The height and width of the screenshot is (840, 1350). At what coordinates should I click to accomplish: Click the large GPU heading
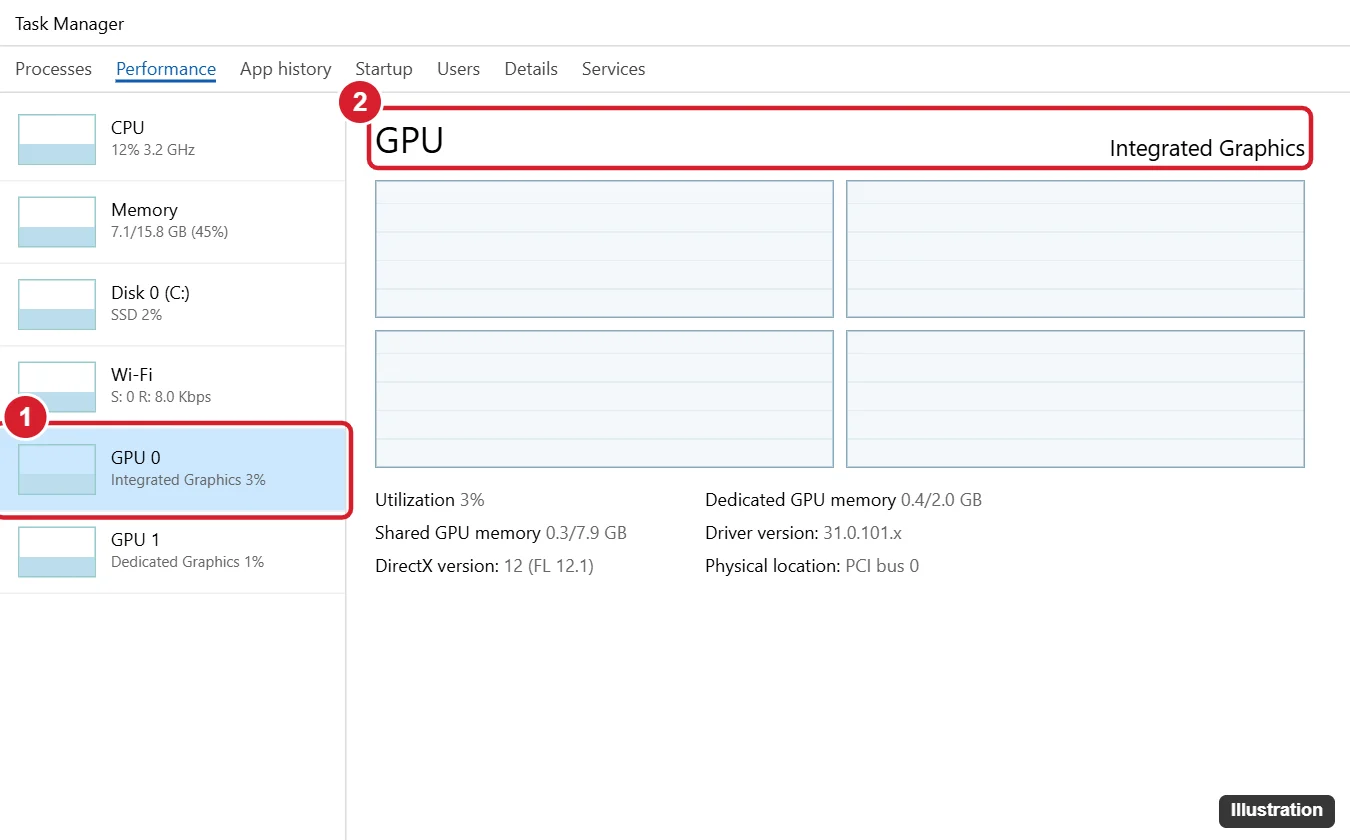409,140
